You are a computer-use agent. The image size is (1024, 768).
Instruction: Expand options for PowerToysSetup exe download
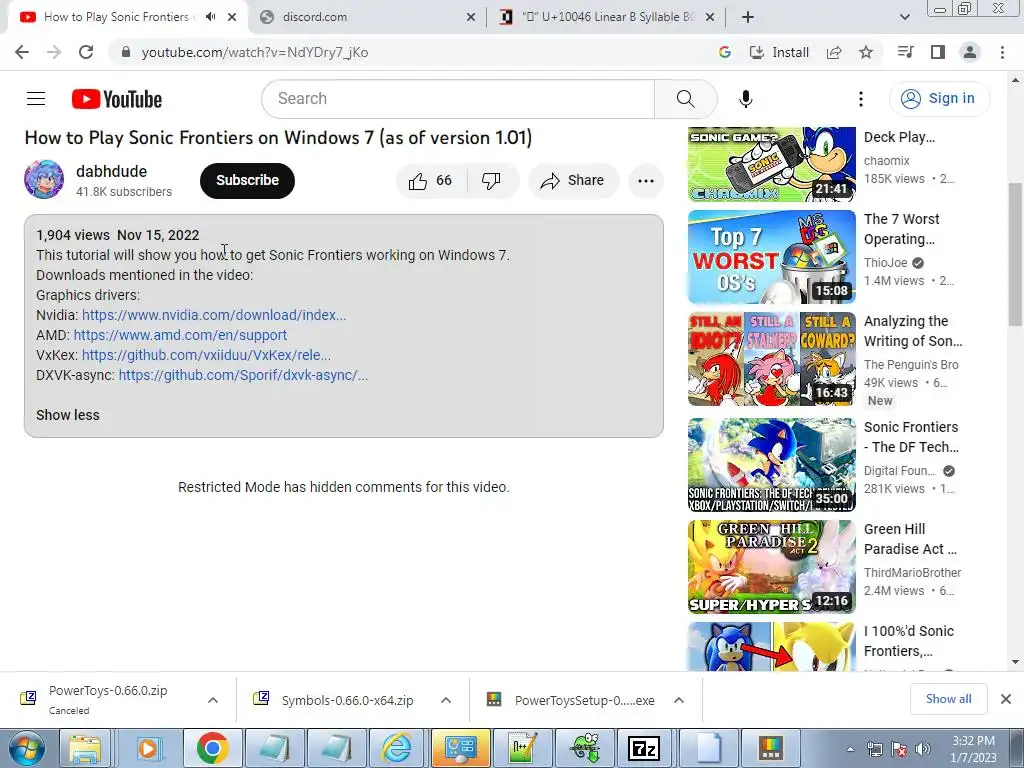point(679,700)
